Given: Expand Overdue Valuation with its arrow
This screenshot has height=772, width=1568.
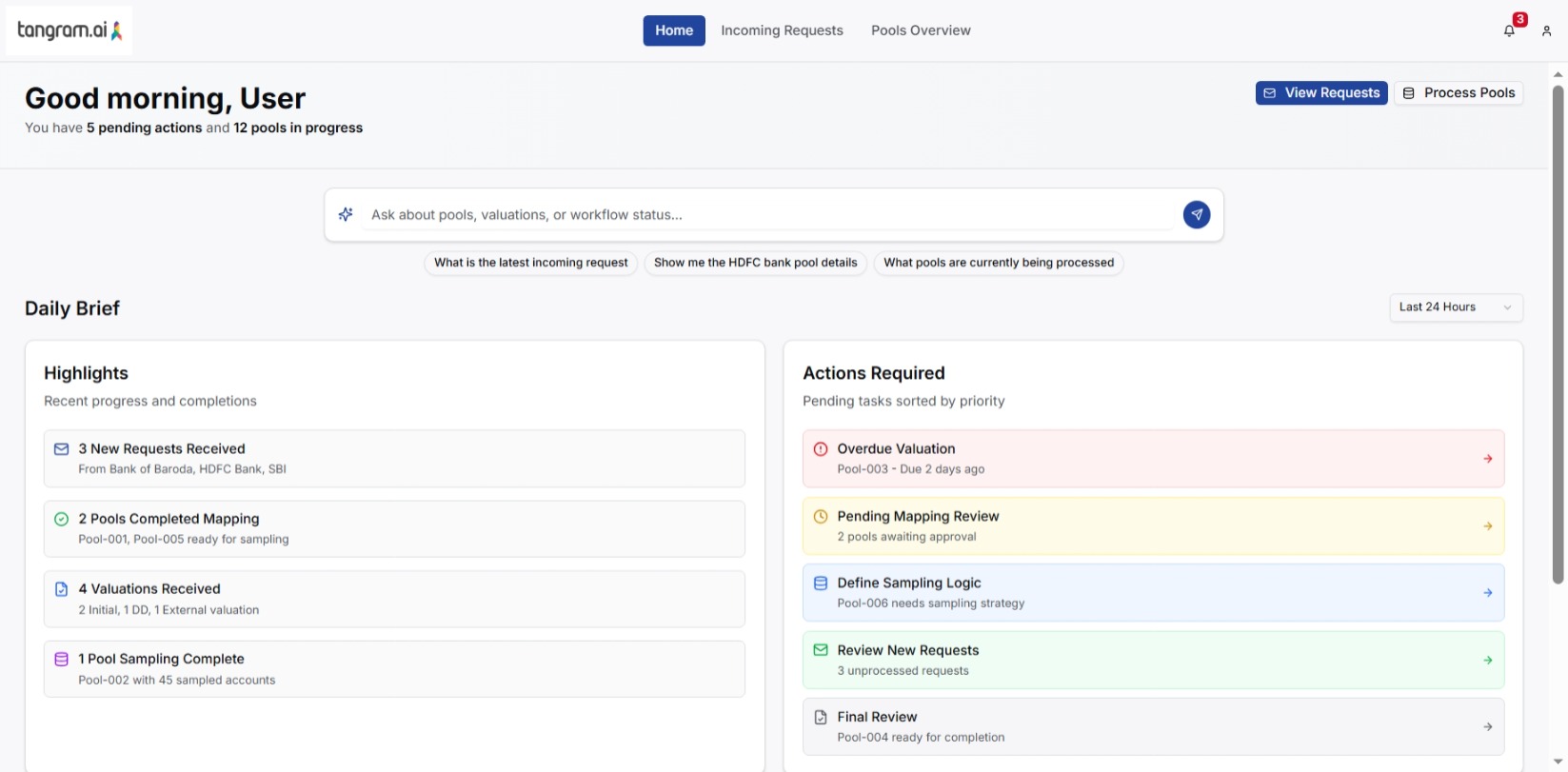Looking at the screenshot, I should [1487, 459].
